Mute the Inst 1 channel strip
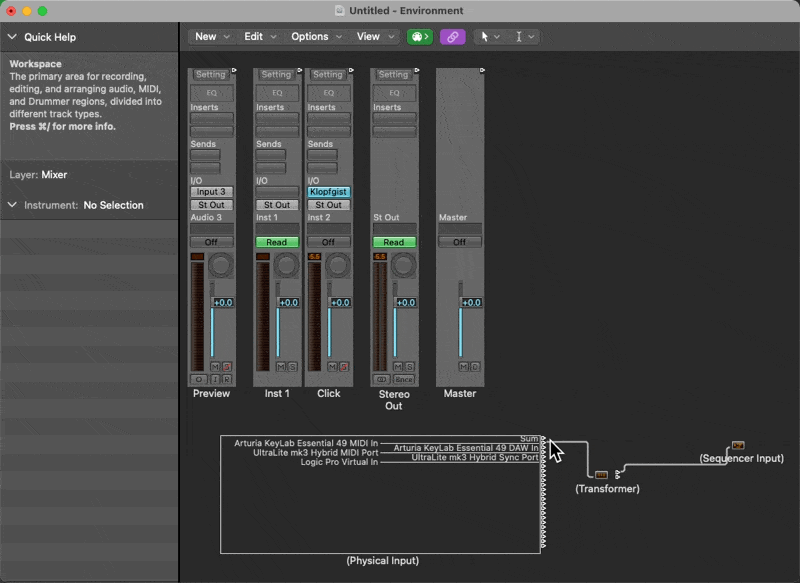 pyautogui.click(x=281, y=367)
